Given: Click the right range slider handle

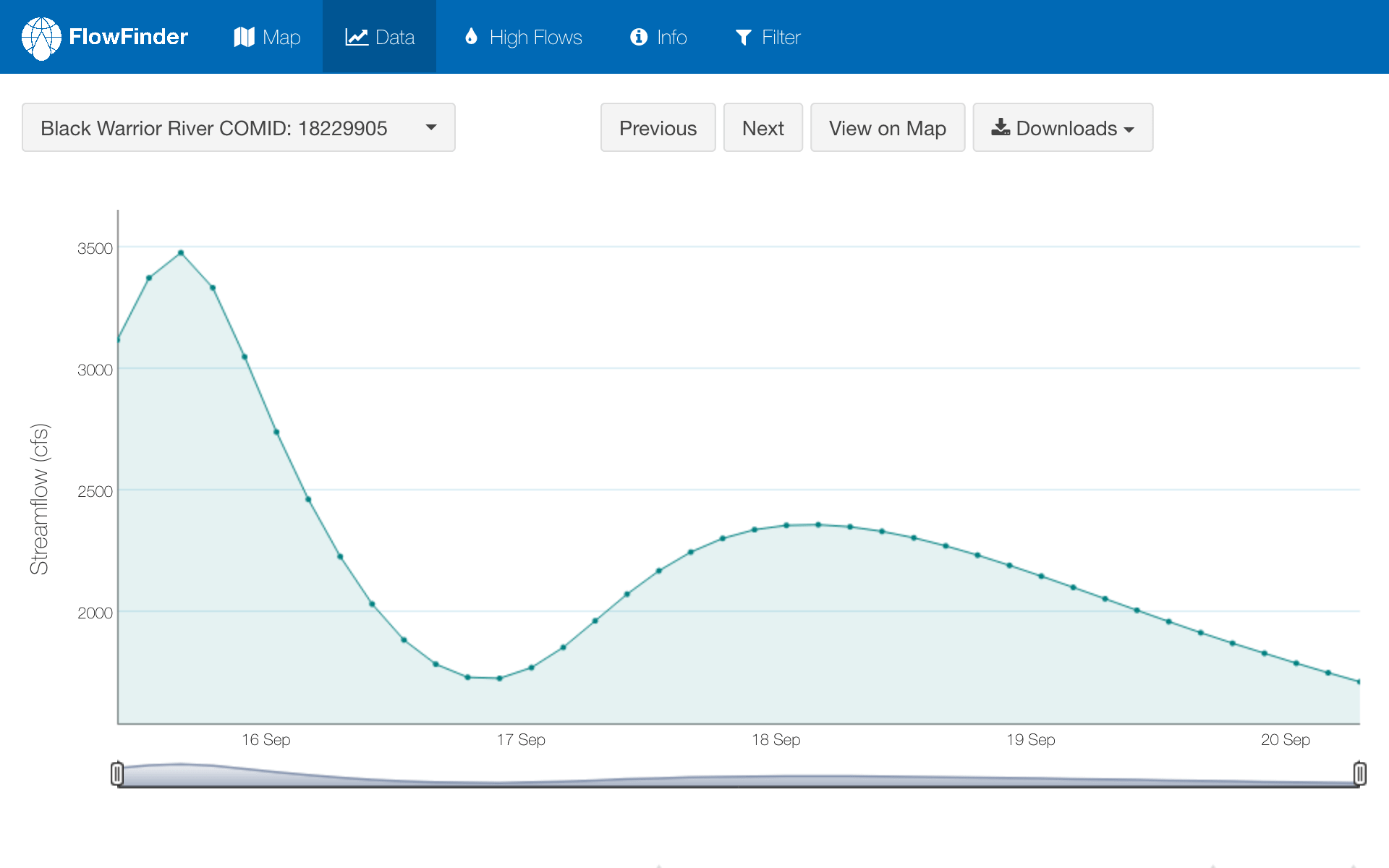Looking at the screenshot, I should (x=1360, y=774).
